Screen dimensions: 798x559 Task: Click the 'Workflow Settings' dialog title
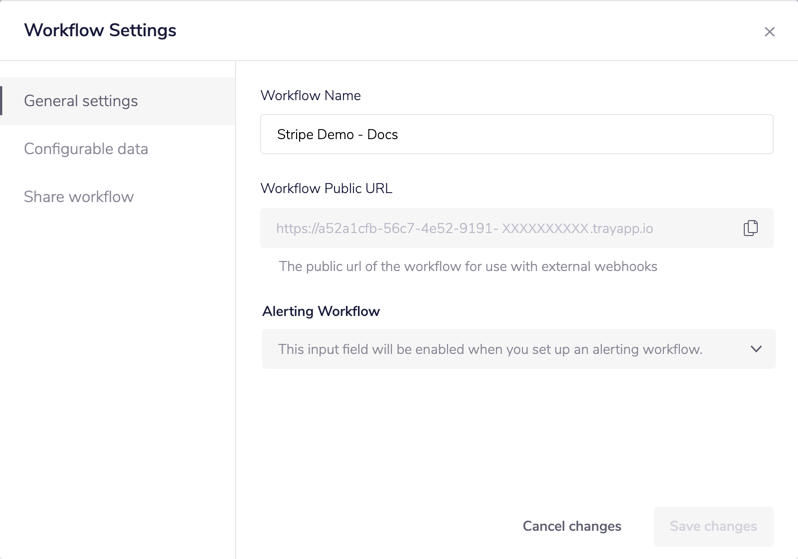(x=100, y=31)
